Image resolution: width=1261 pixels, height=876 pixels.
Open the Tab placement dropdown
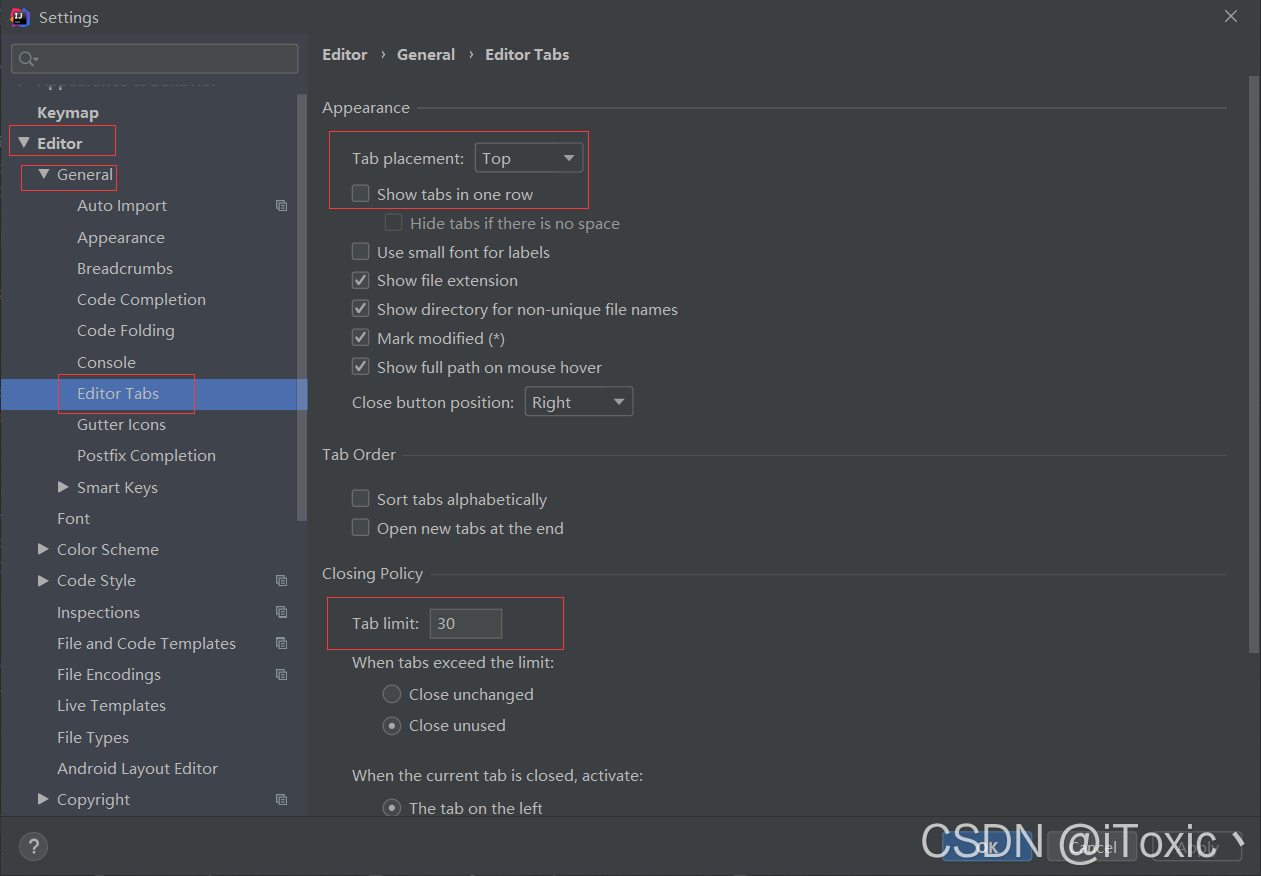click(x=529, y=157)
